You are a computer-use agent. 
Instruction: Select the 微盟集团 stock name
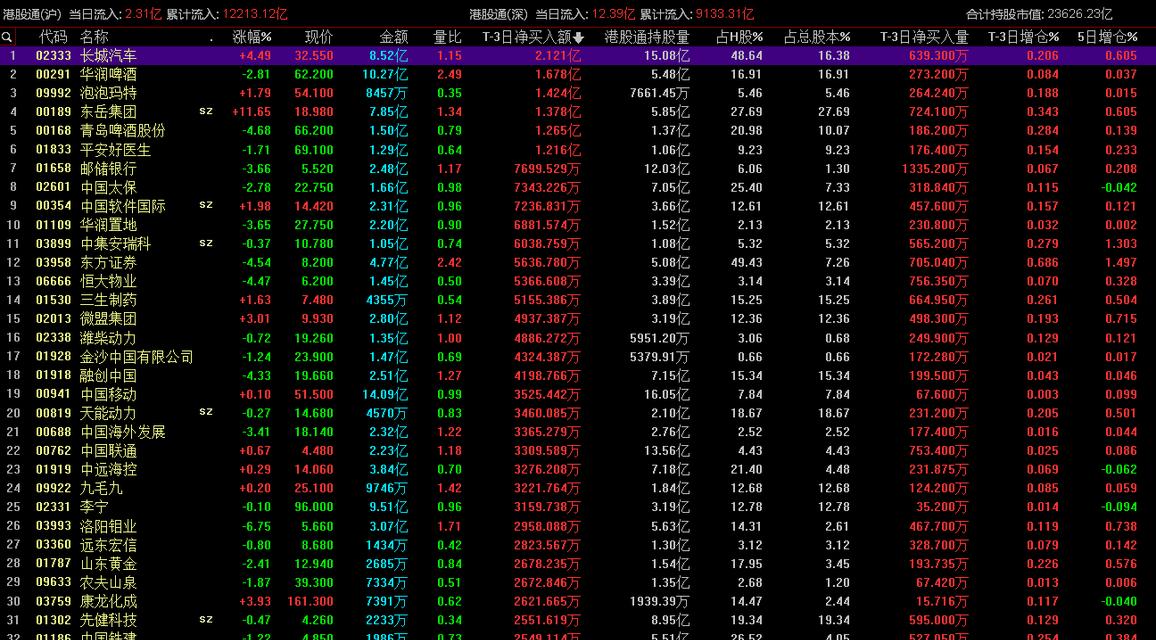108,319
